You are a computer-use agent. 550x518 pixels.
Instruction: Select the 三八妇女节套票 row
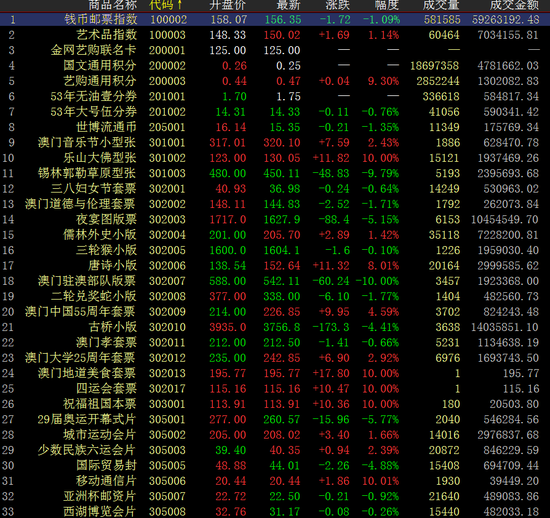click(x=275, y=189)
